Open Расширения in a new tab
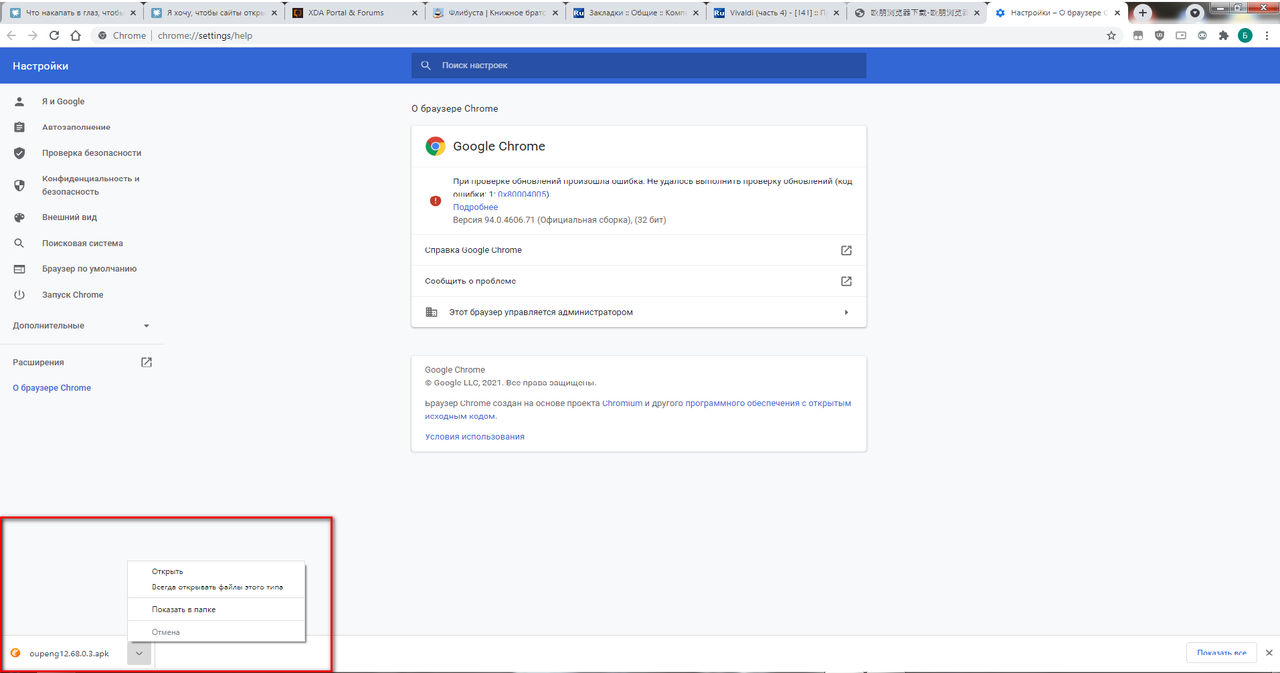 pos(80,362)
